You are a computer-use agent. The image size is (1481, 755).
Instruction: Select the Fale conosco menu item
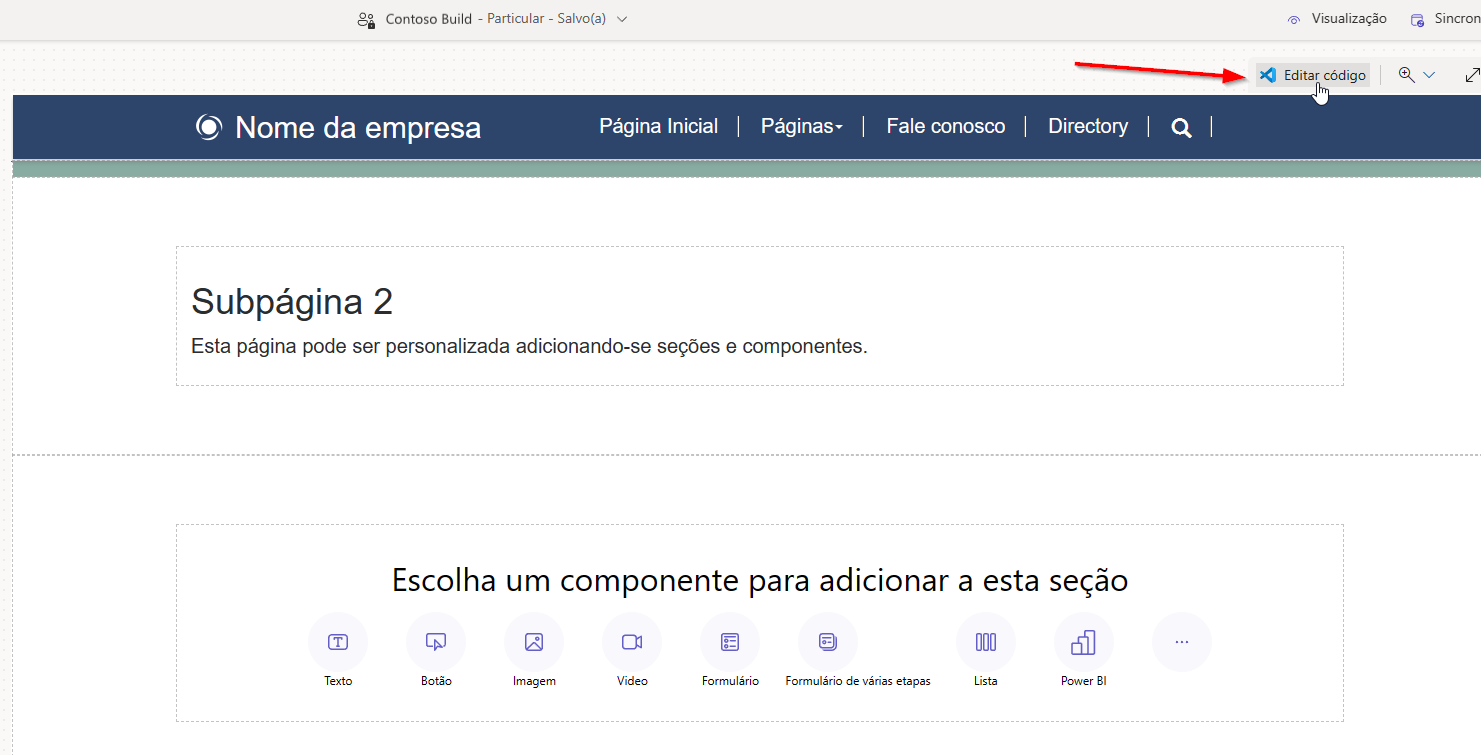pyautogui.click(x=945, y=126)
